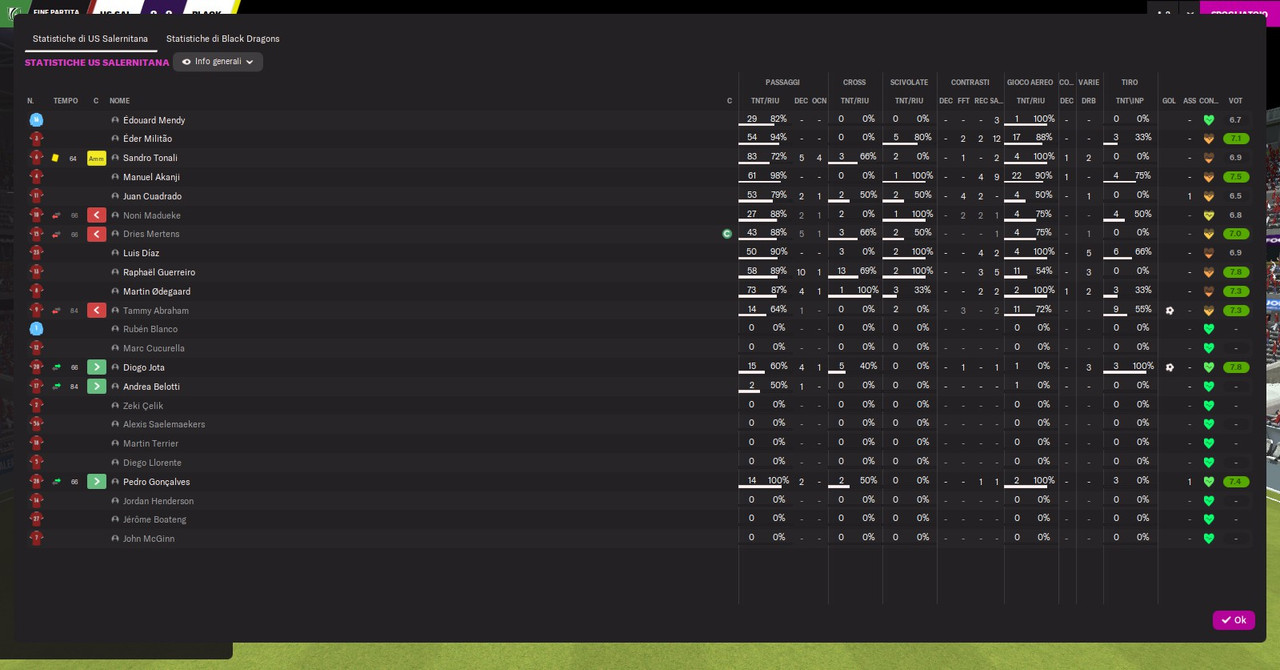This screenshot has width=1280, height=670.
Task: Click the GIOCO AEREO column group header
Action: coord(1030,82)
